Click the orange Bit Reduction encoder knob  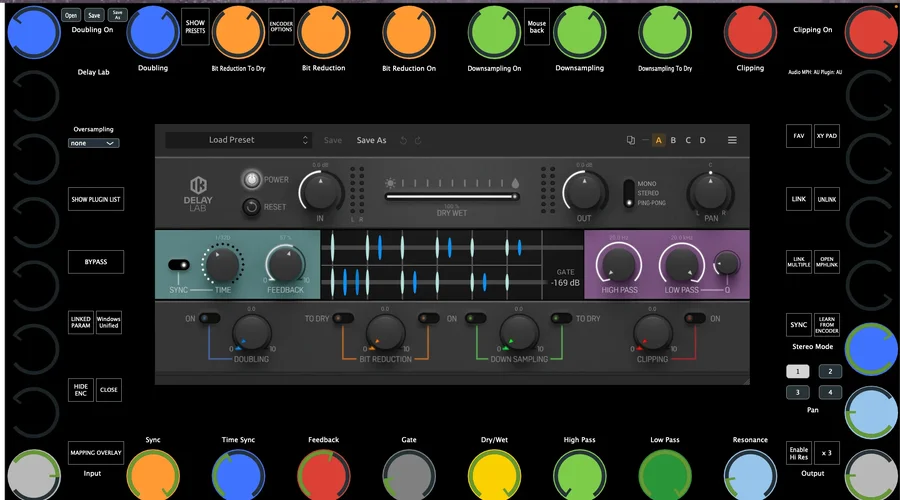point(324,32)
